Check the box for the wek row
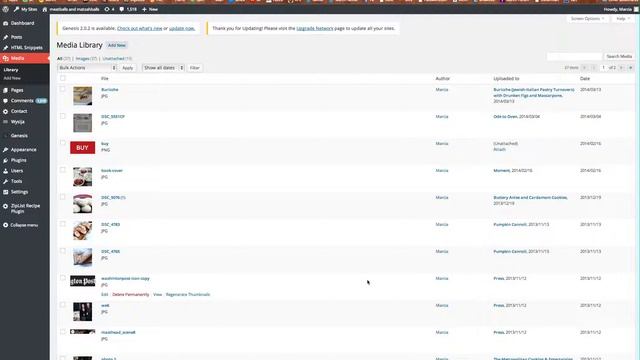This screenshot has height=360, width=640. point(62,304)
